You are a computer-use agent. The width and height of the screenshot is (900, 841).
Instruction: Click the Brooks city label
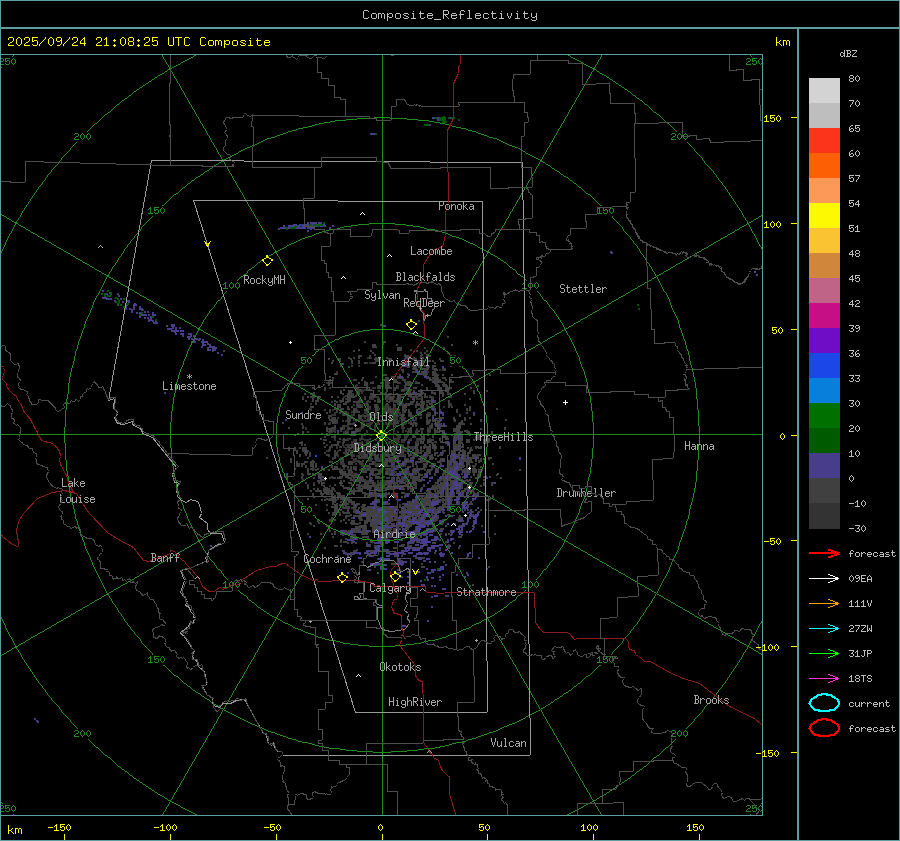coord(711,700)
